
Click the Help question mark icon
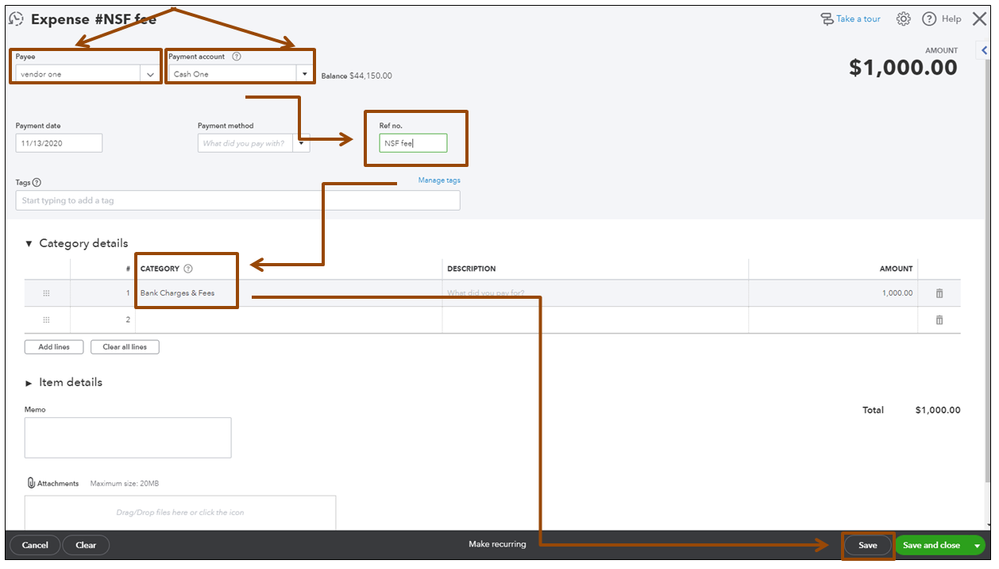click(x=930, y=19)
